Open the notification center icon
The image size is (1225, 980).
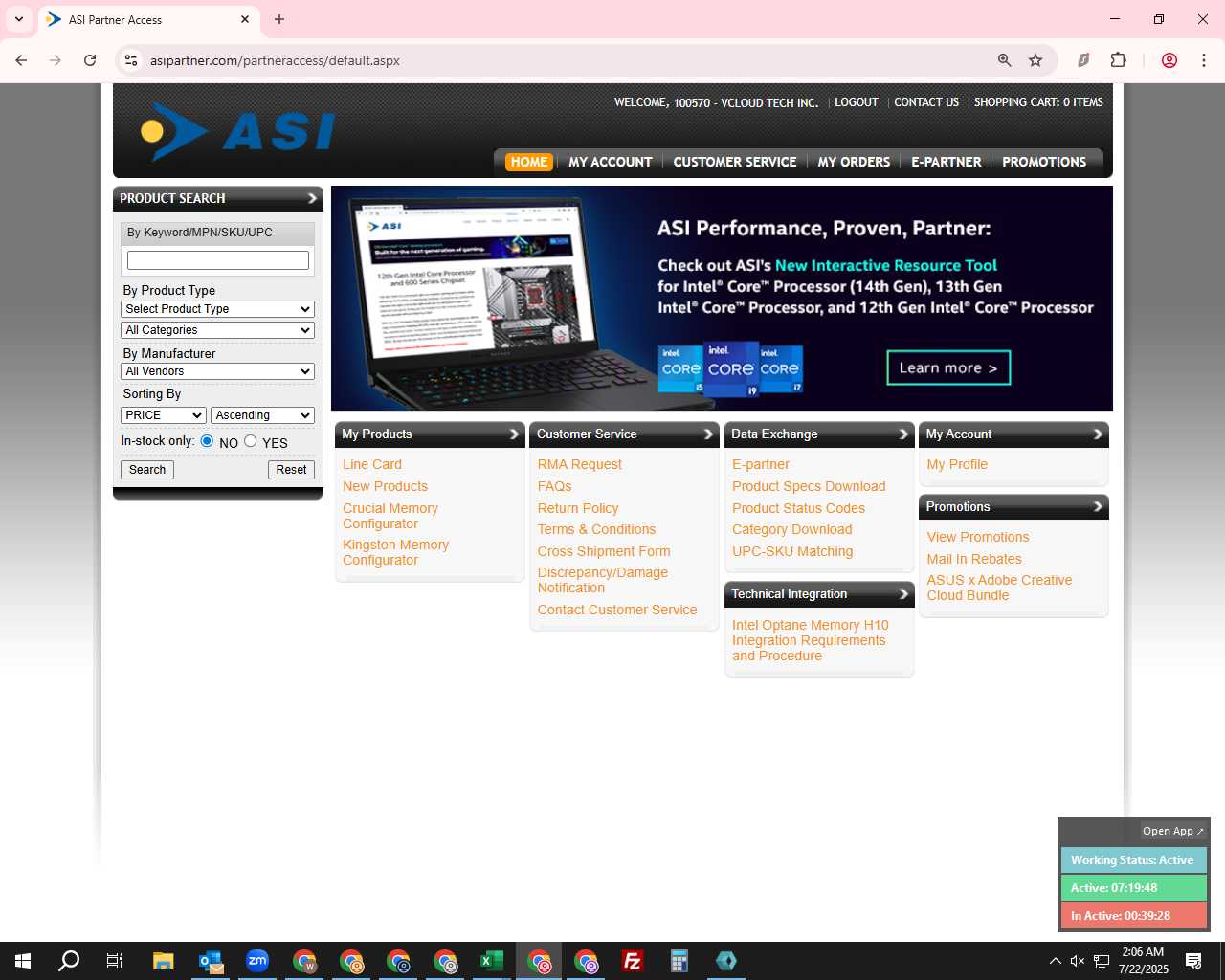pos(1193,961)
